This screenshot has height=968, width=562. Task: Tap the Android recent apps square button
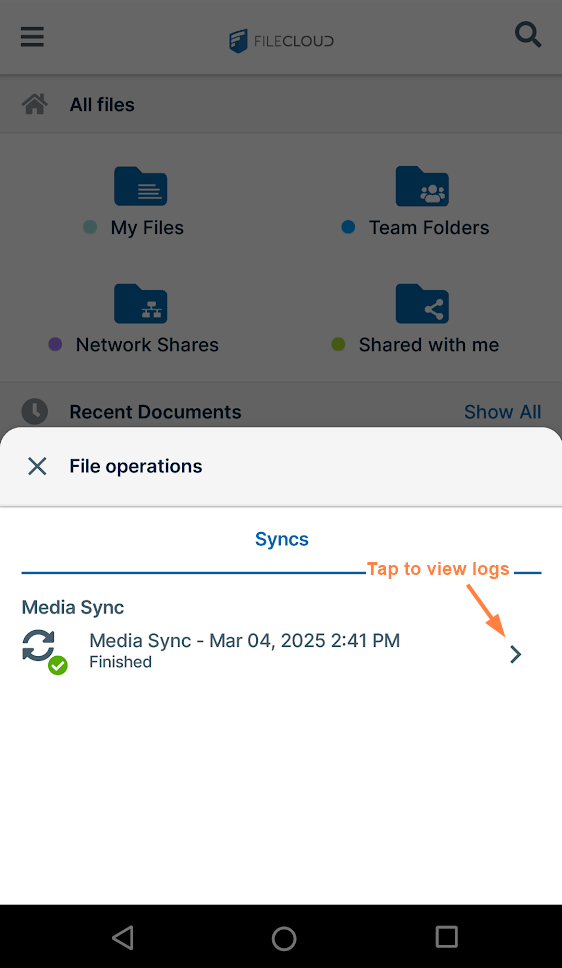pos(447,937)
